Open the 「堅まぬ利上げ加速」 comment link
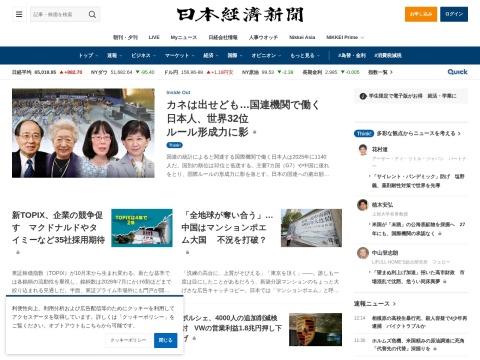 418,277
